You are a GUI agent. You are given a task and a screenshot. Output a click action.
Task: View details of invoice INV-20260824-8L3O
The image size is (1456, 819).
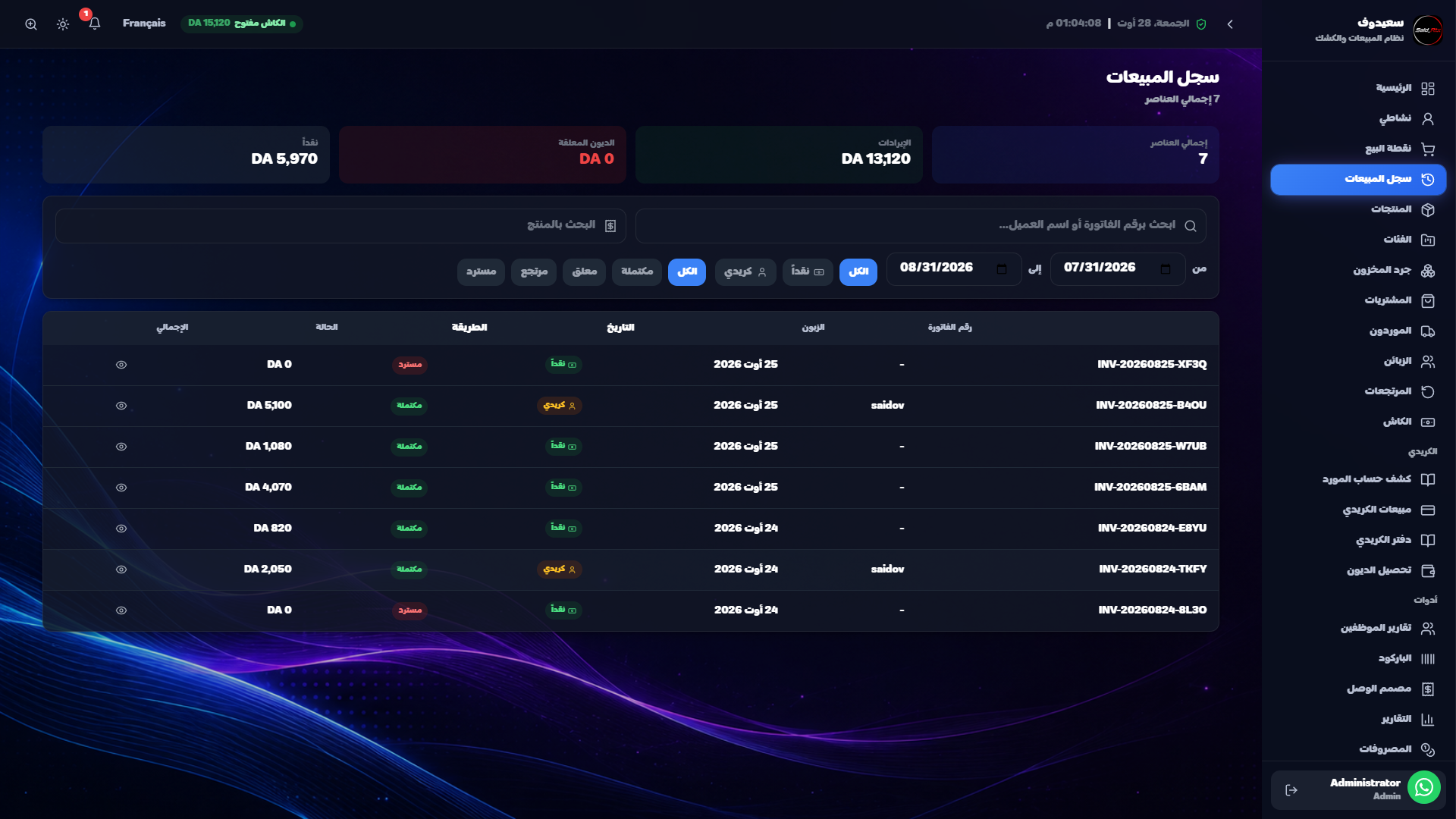(x=121, y=610)
